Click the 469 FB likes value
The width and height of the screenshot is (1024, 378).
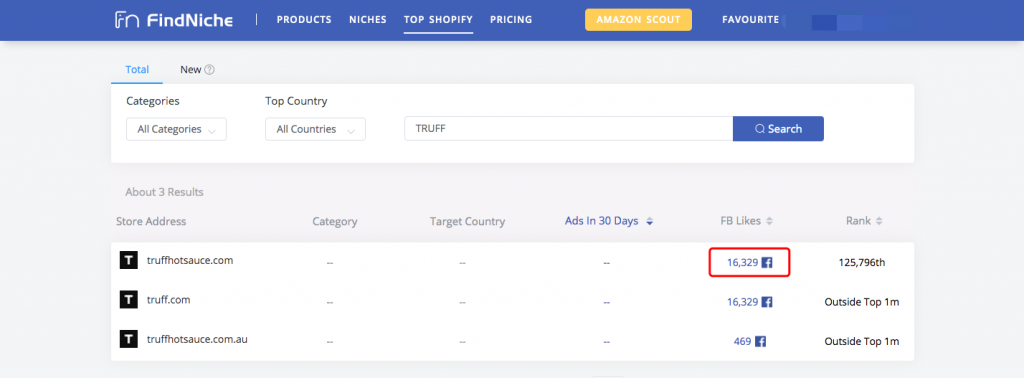pyautogui.click(x=743, y=341)
